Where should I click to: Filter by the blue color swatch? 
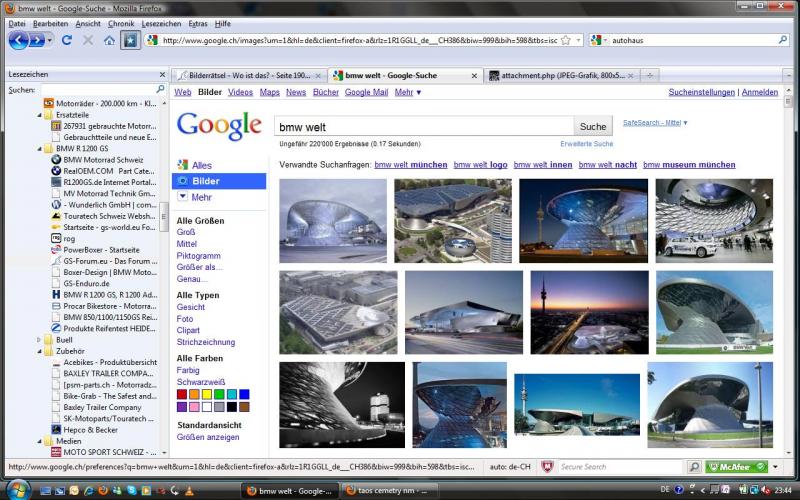[x=244, y=394]
